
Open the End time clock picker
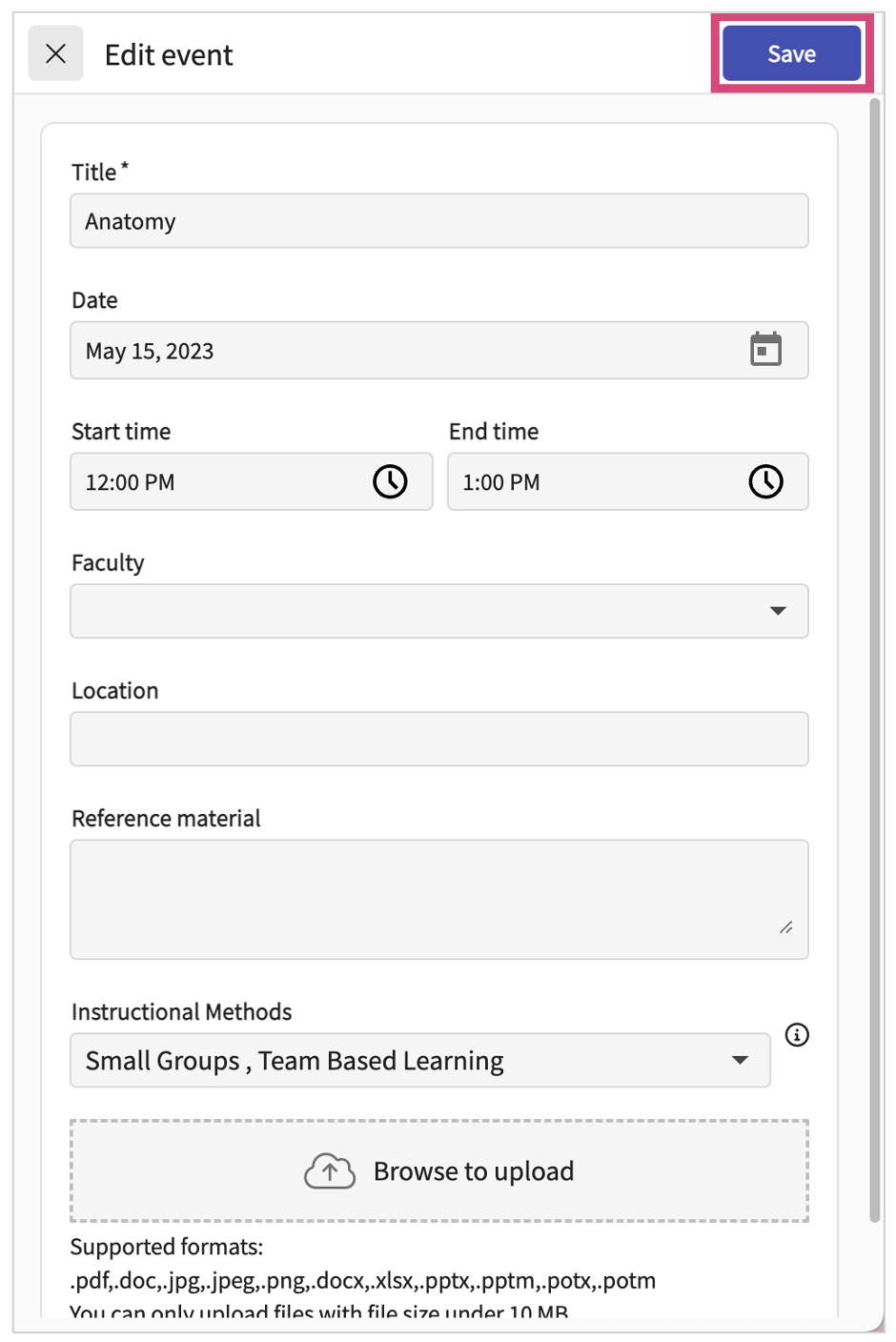tap(766, 482)
